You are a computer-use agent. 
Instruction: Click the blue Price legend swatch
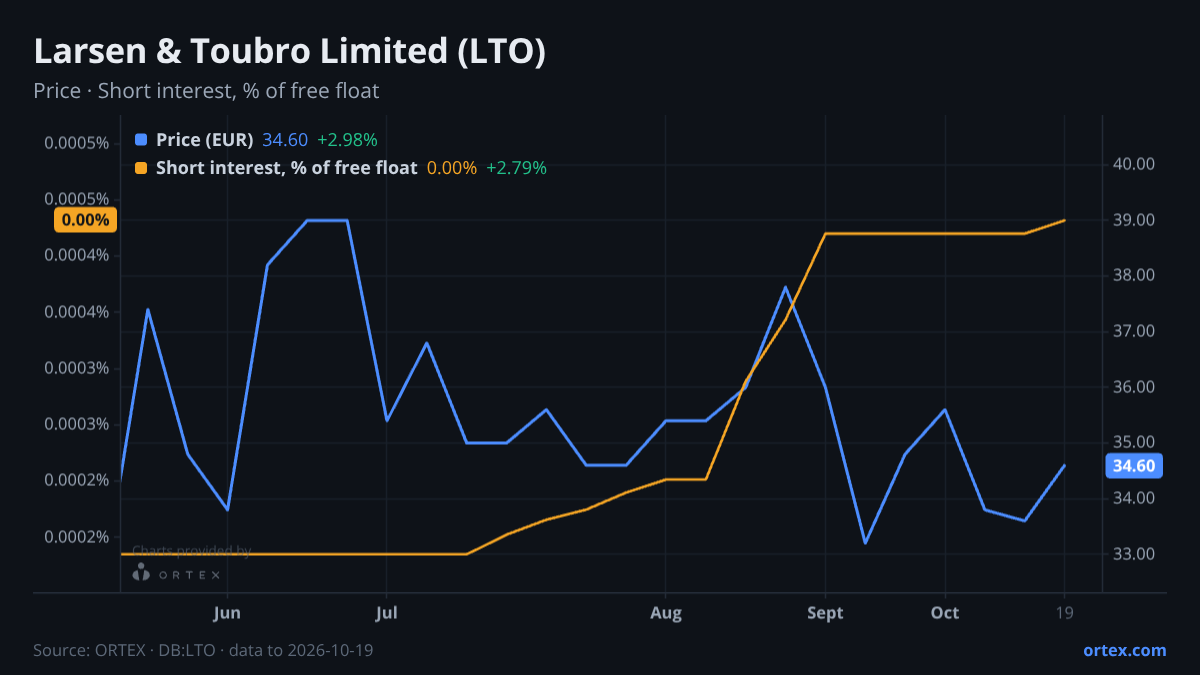(x=141, y=140)
